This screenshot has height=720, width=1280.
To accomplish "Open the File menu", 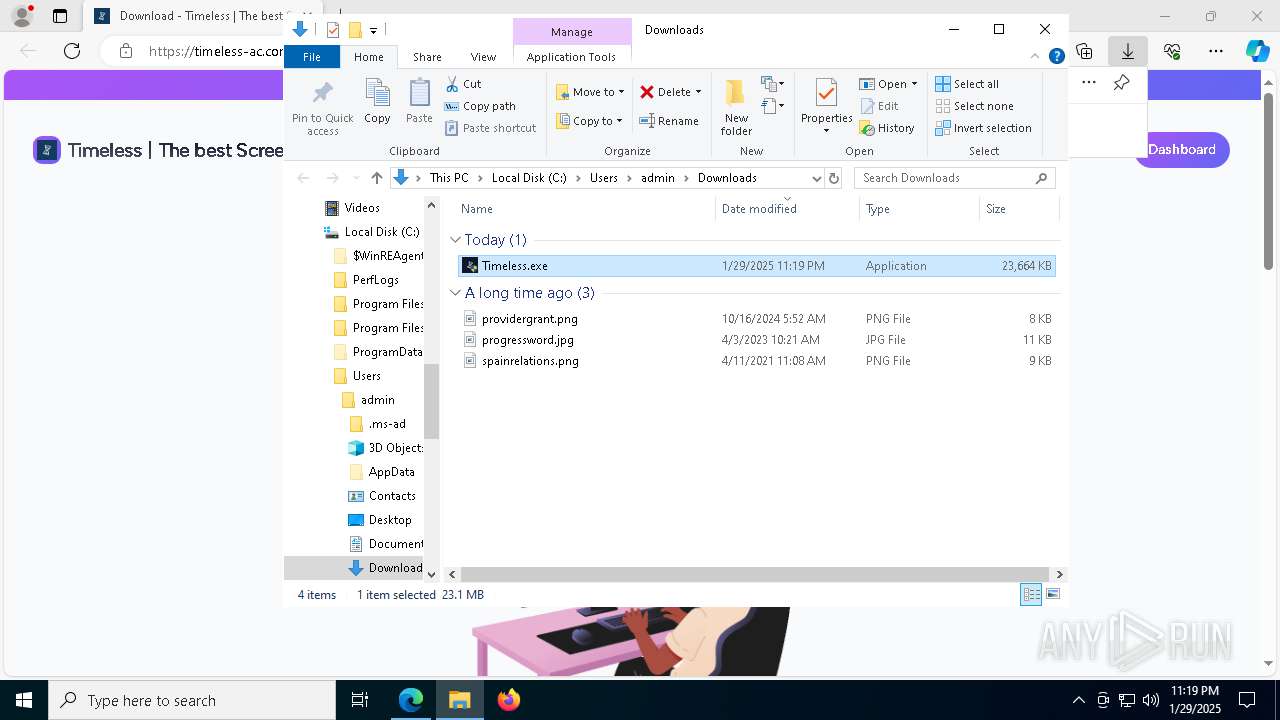I will point(312,57).
